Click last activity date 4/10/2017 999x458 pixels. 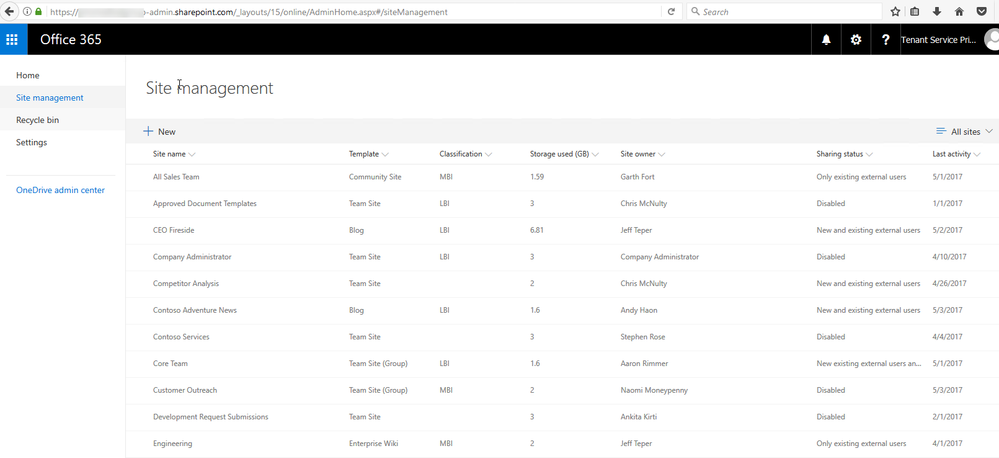pyautogui.click(x=949, y=257)
